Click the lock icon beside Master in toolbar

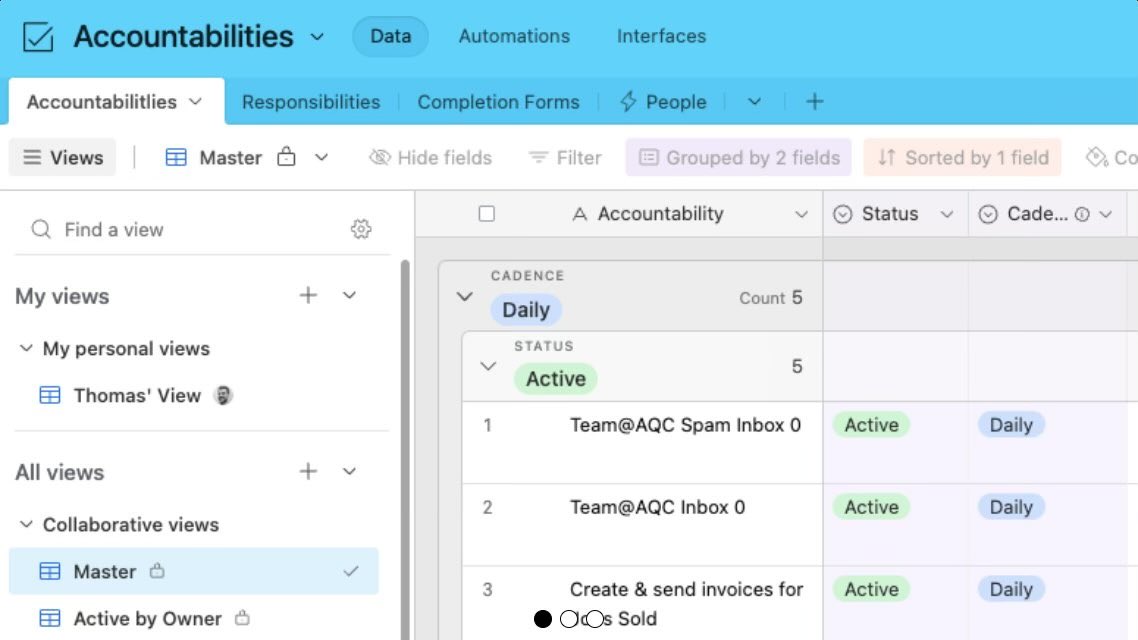coord(287,157)
